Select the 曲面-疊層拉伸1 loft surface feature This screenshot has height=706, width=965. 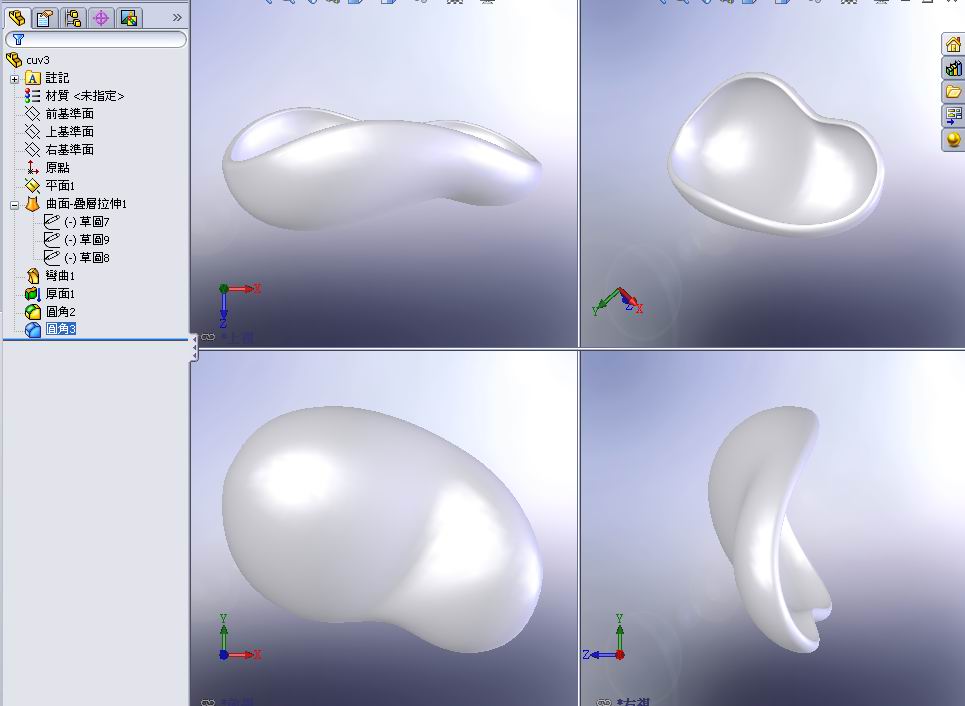[x=86, y=204]
